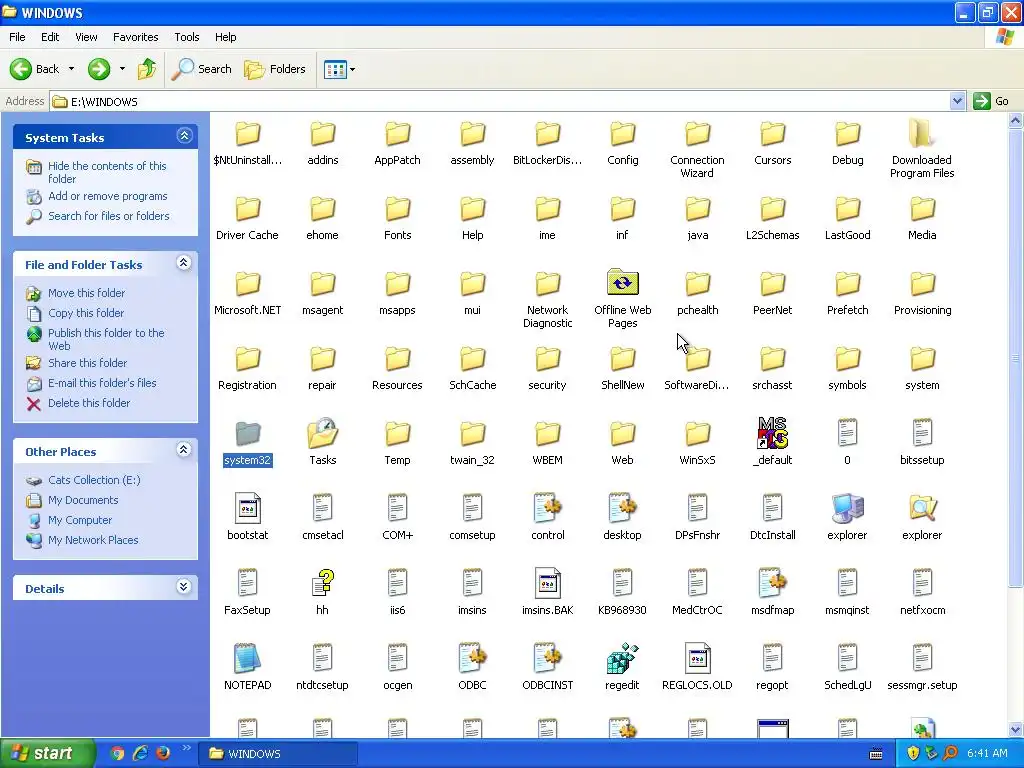
Task: Collapse the File and Folder Tasks panel
Action: point(184,263)
